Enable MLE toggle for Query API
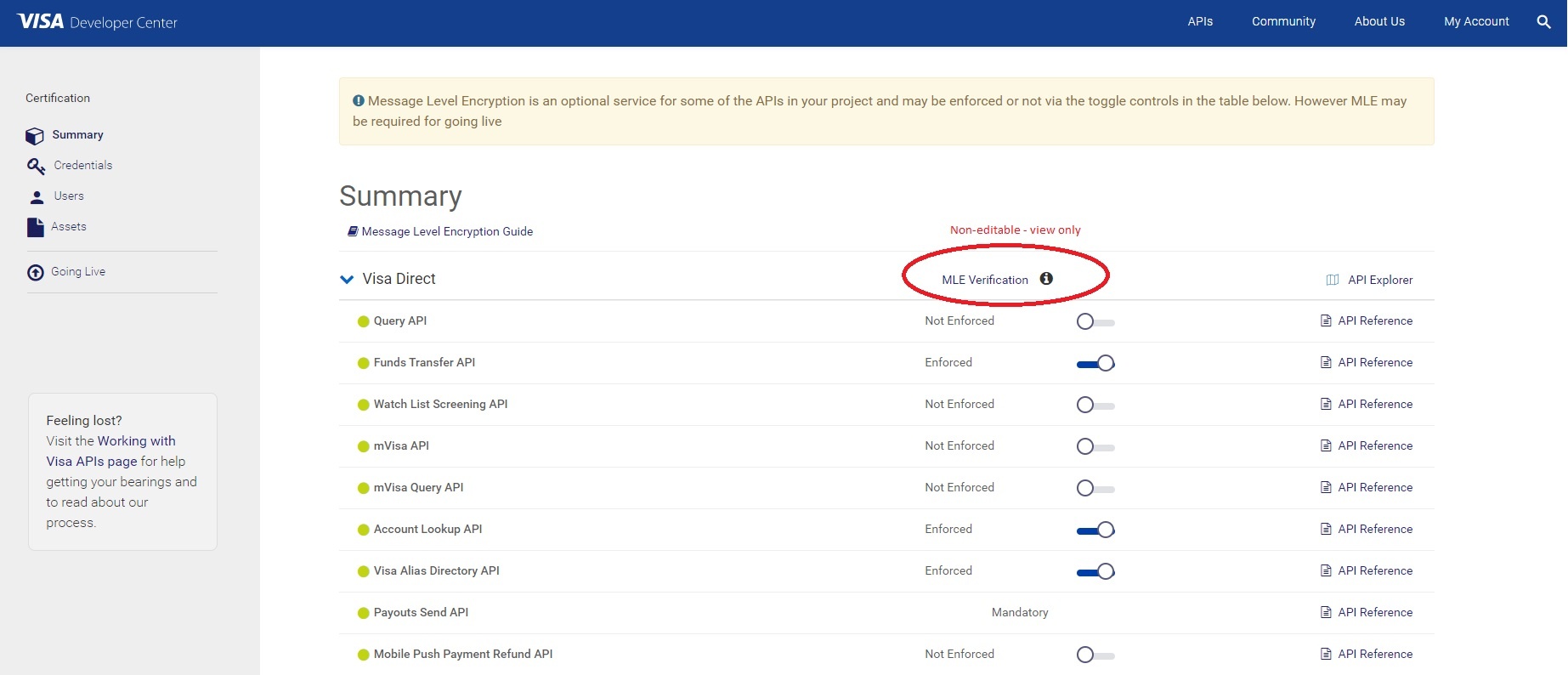This screenshot has height=675, width=1568. [1095, 322]
